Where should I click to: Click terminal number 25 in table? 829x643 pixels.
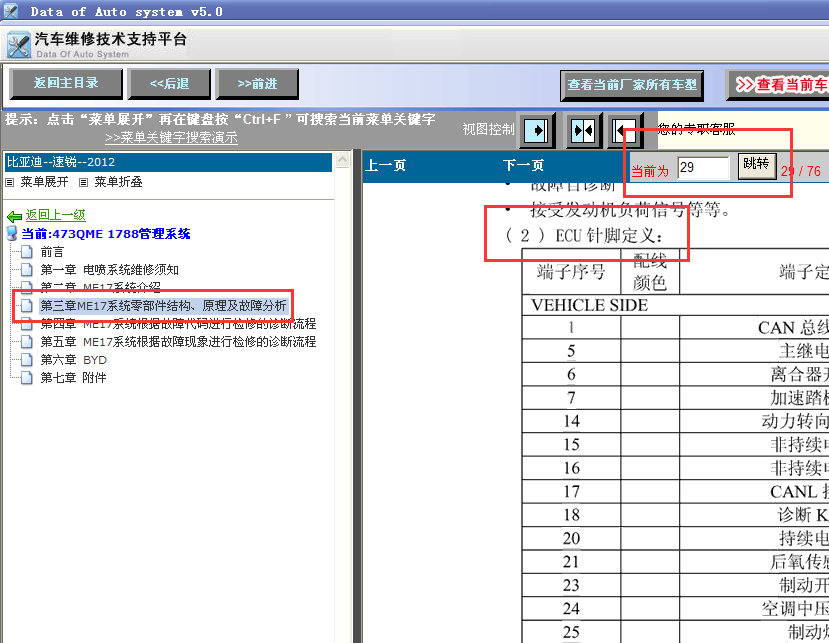pyautogui.click(x=571, y=632)
